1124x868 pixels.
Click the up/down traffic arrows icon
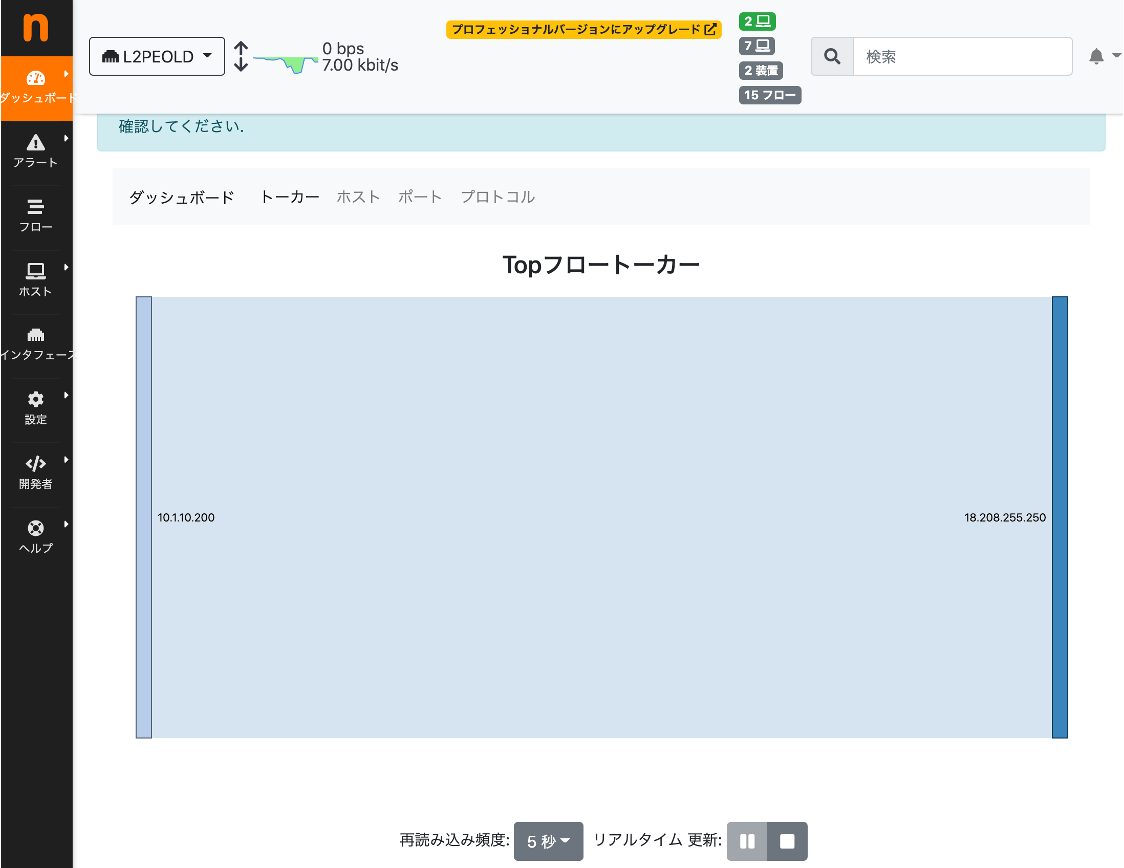(x=241, y=57)
